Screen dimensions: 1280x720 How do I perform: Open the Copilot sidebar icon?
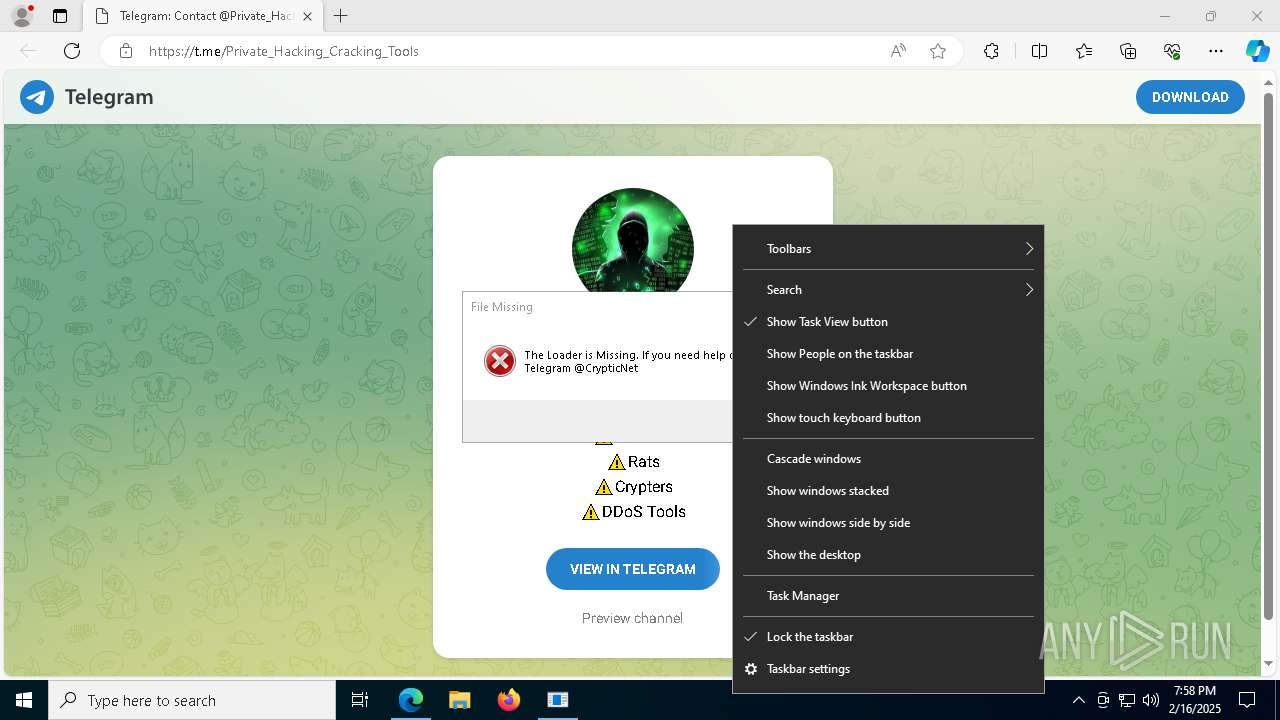tap(1257, 51)
